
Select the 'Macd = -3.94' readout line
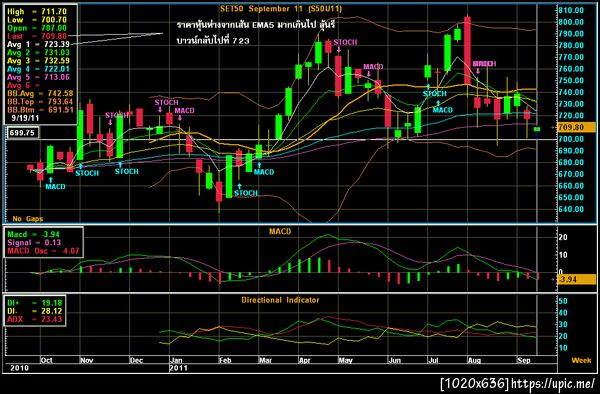(x=34, y=234)
